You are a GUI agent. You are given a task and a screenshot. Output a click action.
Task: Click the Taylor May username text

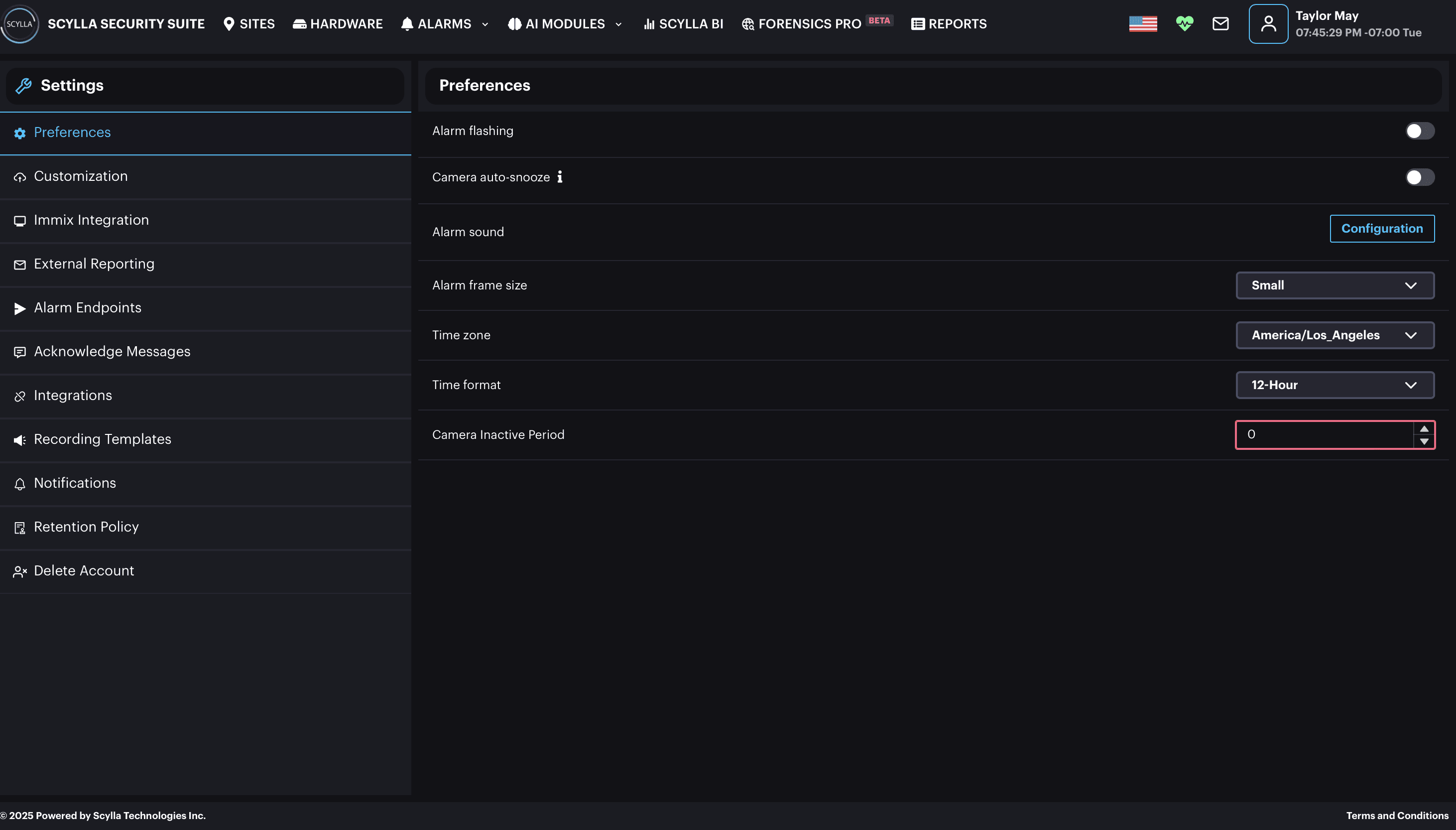coord(1327,16)
